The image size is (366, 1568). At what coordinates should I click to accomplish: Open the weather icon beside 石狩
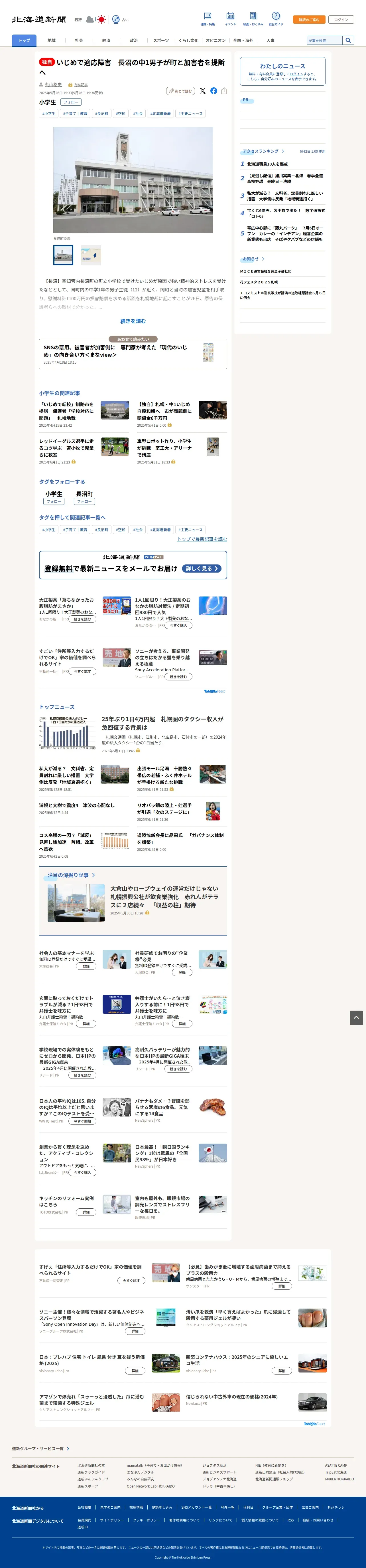[95, 19]
